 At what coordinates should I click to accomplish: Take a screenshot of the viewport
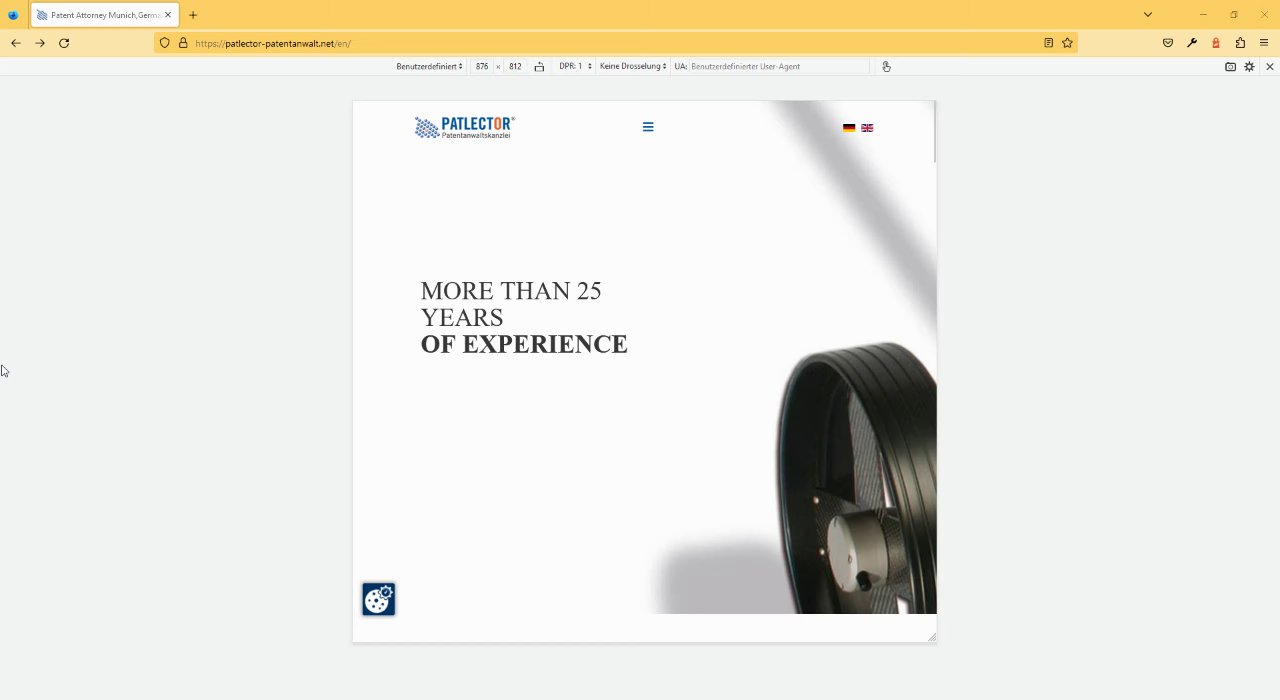click(x=1230, y=66)
